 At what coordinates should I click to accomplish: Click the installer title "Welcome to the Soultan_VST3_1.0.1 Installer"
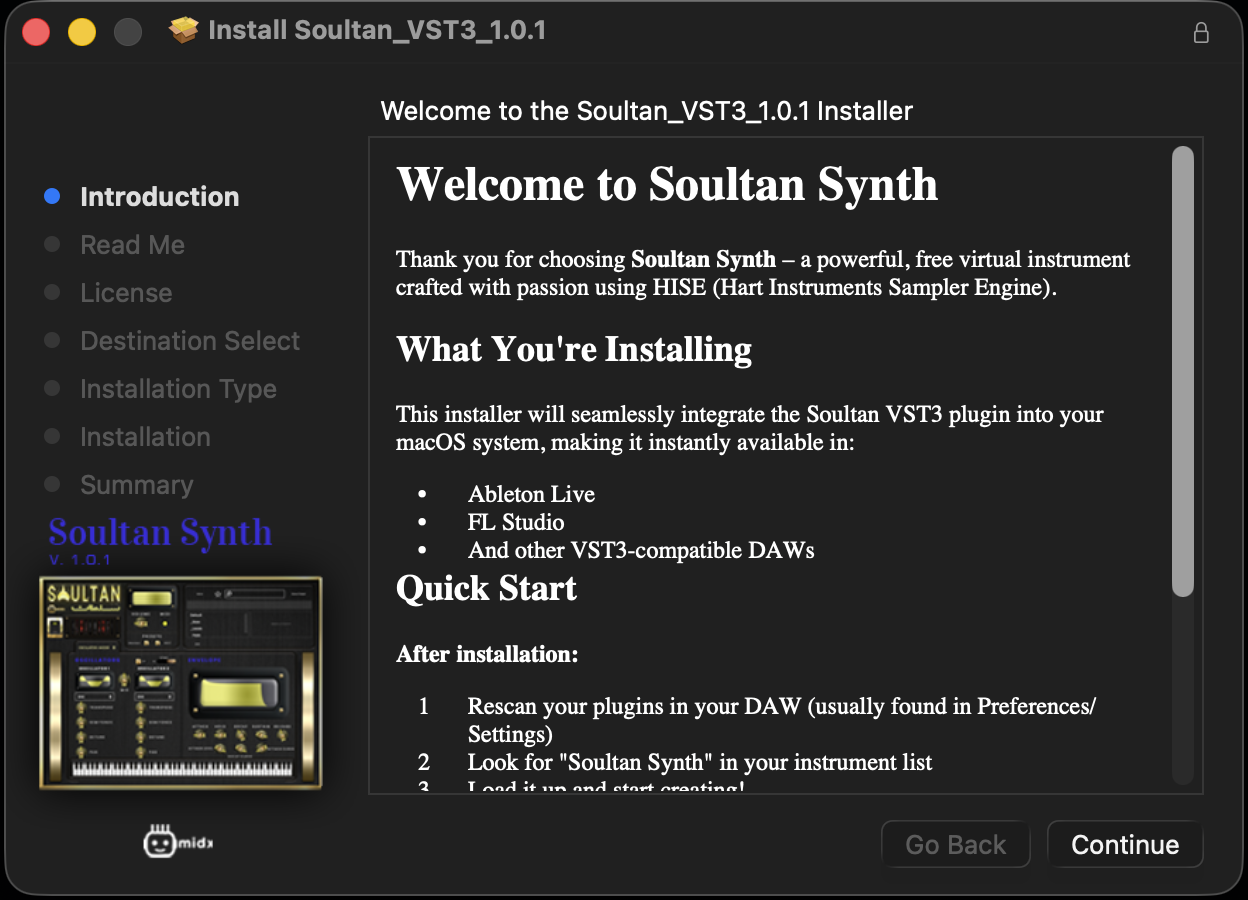pyautogui.click(x=647, y=111)
